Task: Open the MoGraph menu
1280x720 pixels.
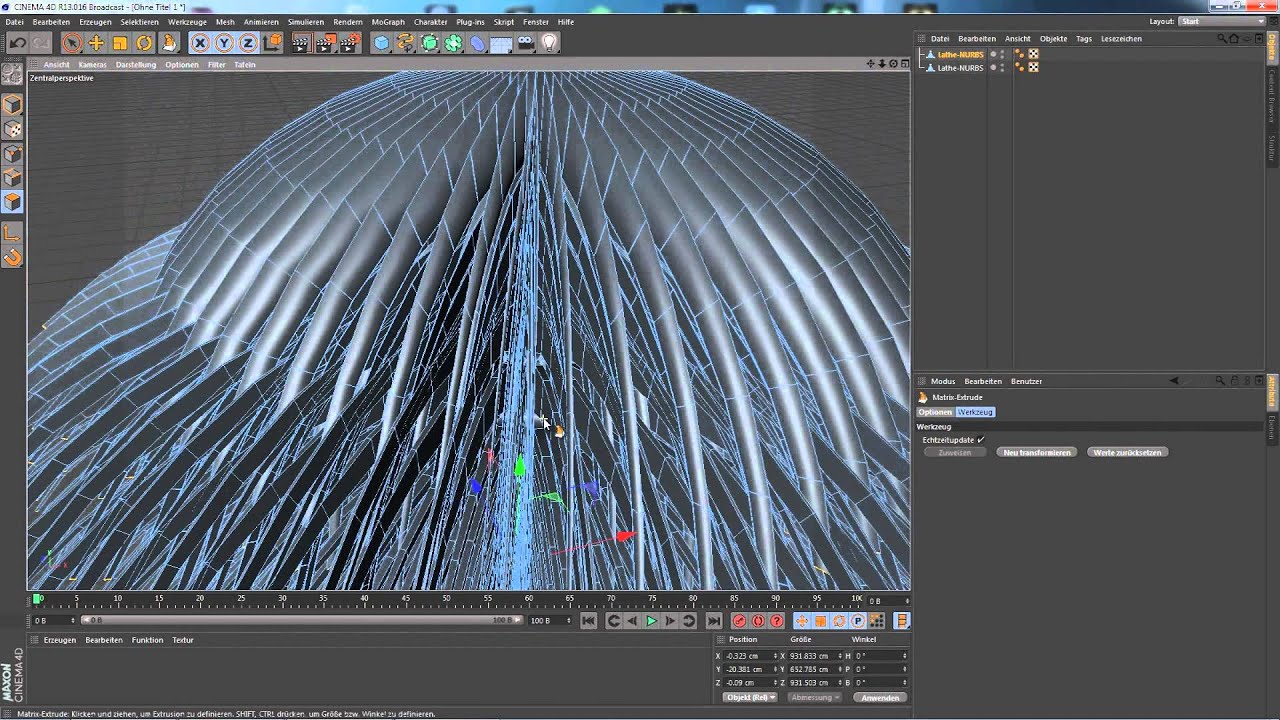Action: tap(388, 22)
